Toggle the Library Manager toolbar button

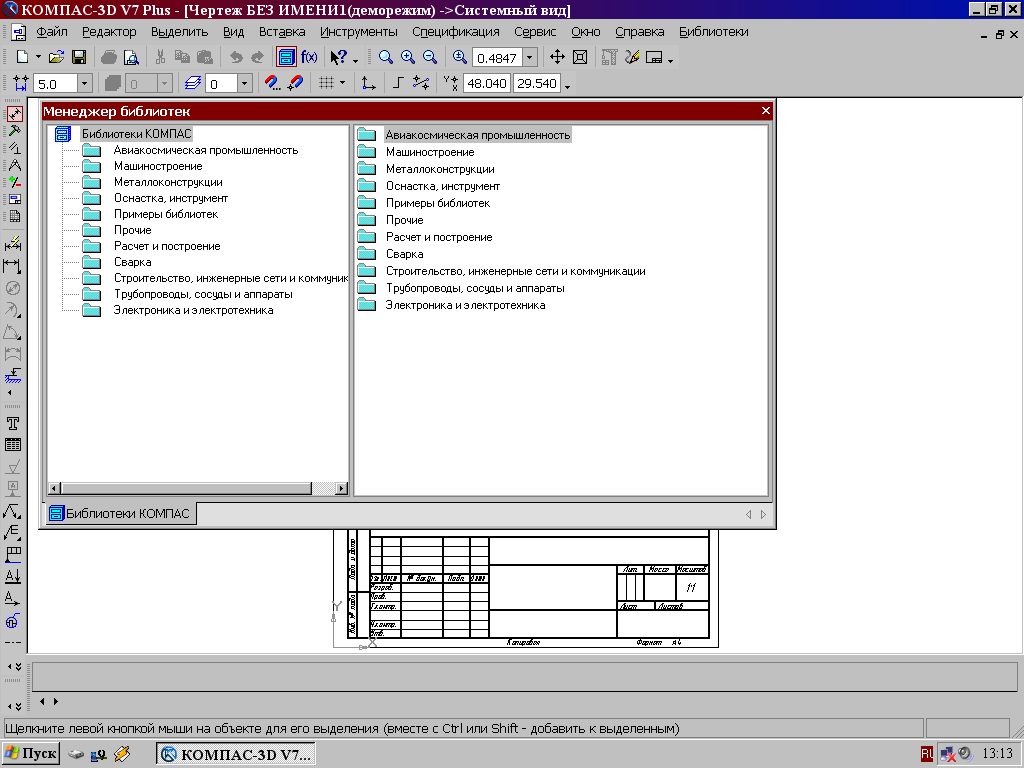pos(286,57)
